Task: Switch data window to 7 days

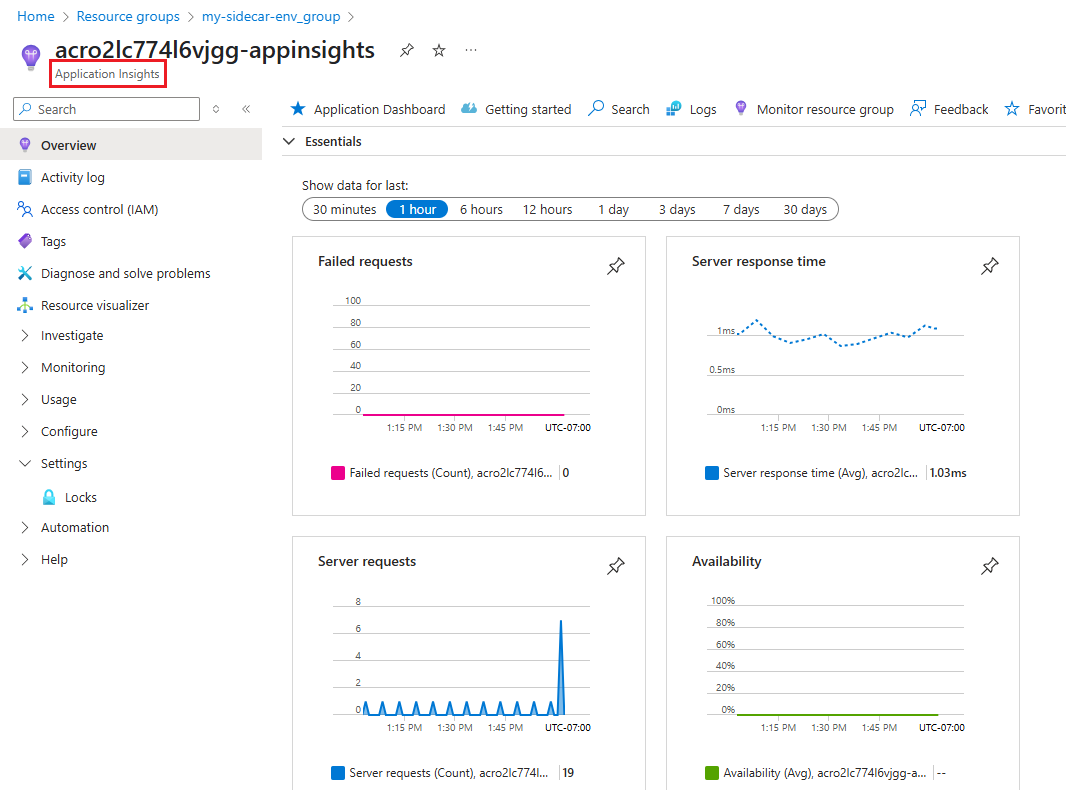Action: coord(740,209)
